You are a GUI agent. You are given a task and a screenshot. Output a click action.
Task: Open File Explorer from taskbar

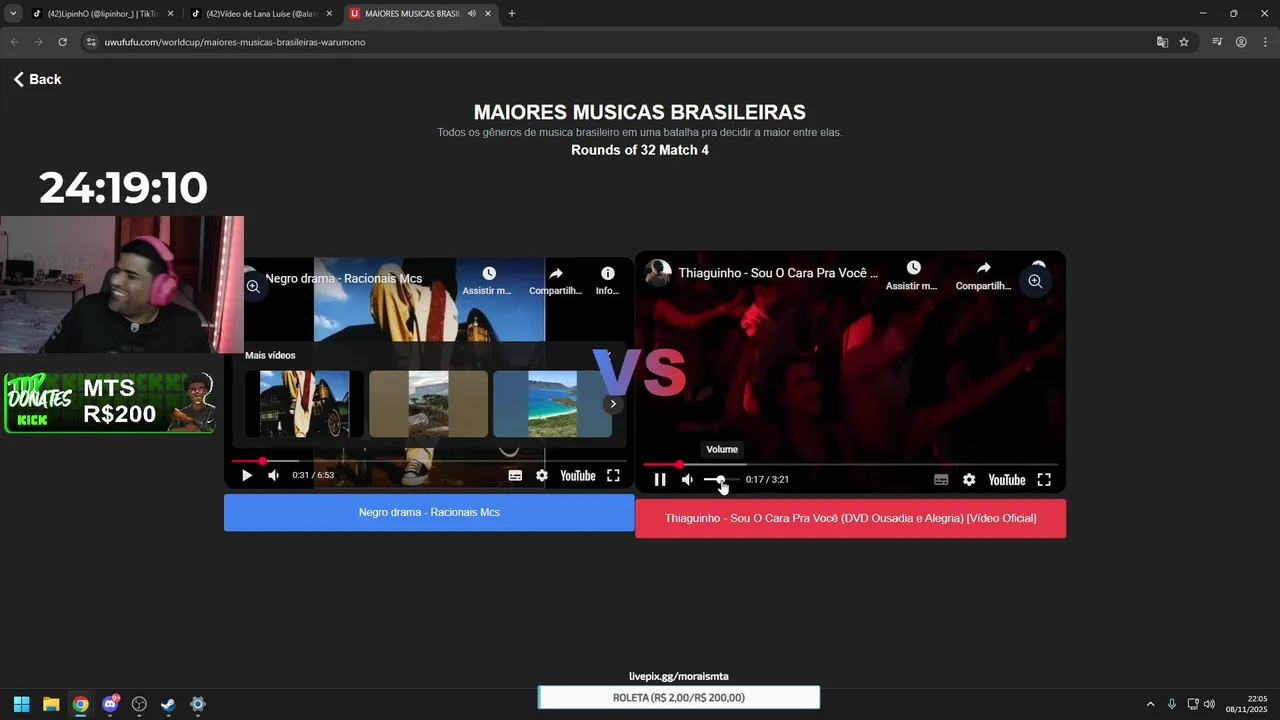[x=51, y=704]
